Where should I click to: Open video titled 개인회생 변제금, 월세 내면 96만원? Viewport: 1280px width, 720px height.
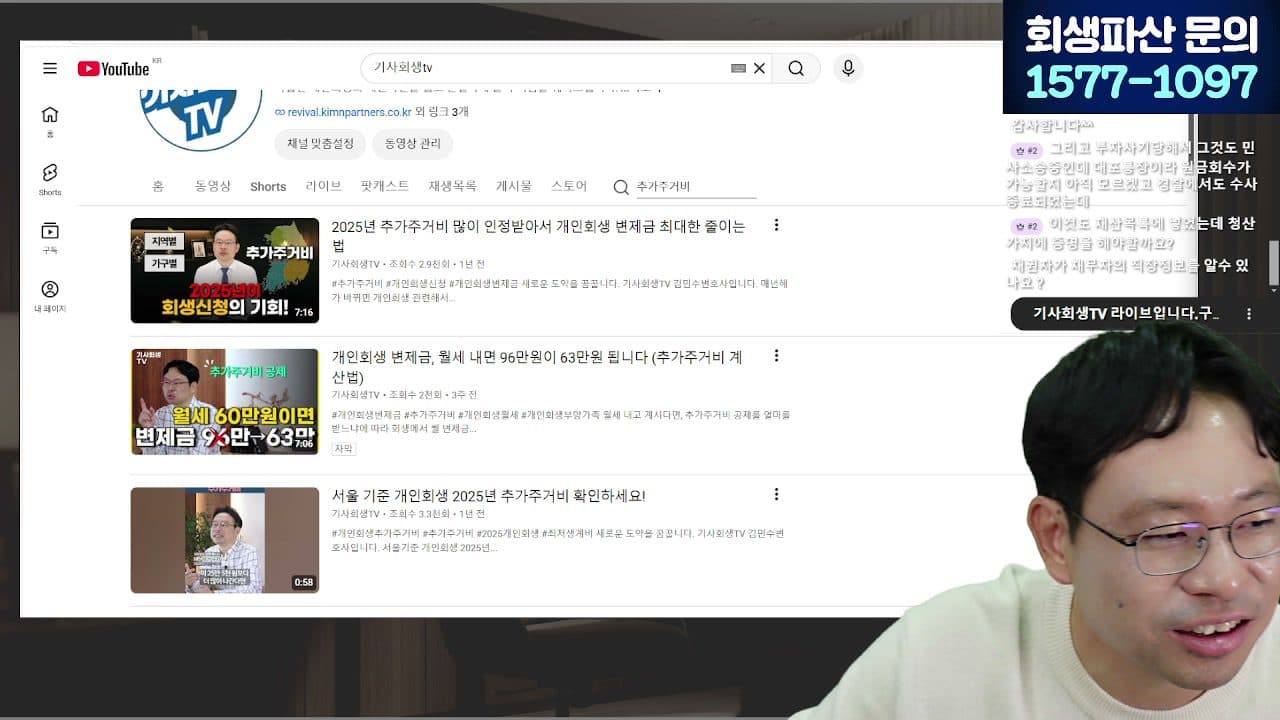click(x=537, y=366)
